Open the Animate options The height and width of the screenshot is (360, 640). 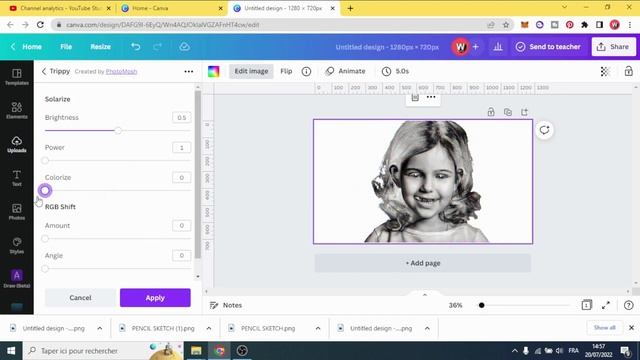(x=345, y=71)
